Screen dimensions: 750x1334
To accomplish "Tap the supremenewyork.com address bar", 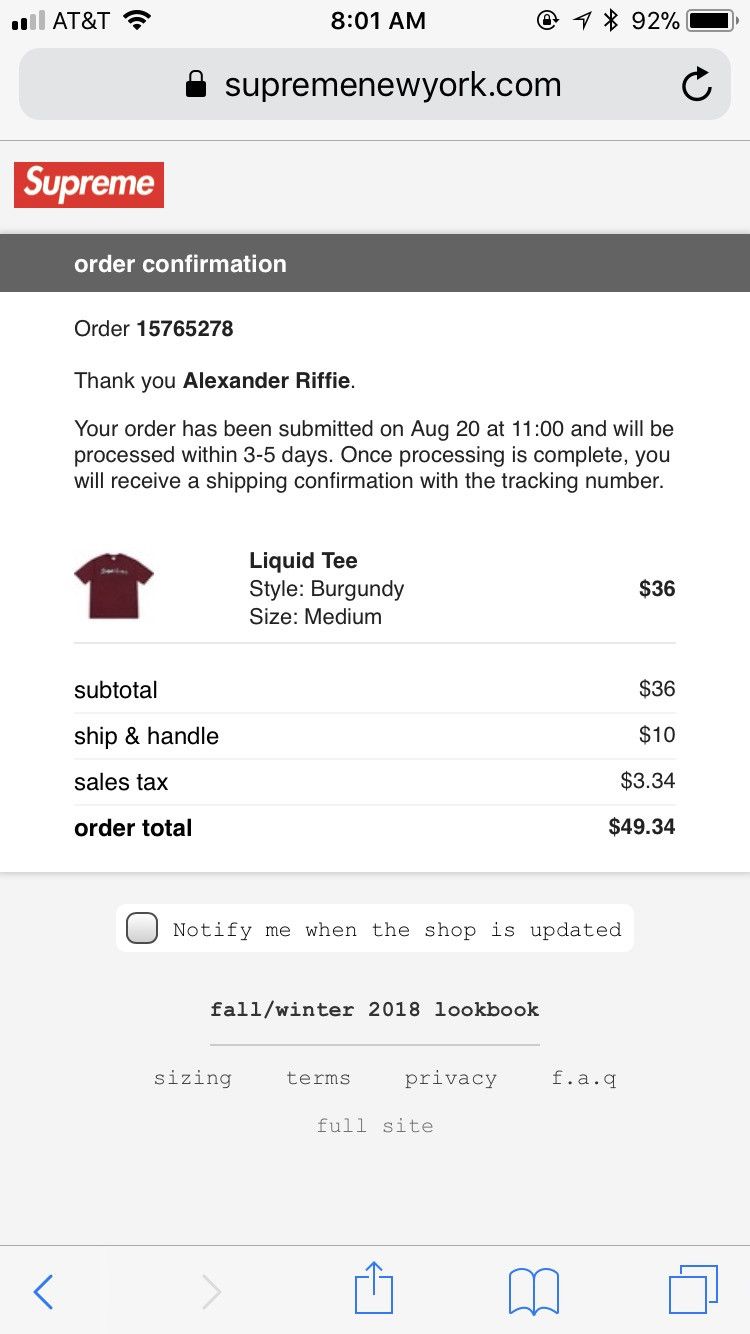I will click(392, 85).
